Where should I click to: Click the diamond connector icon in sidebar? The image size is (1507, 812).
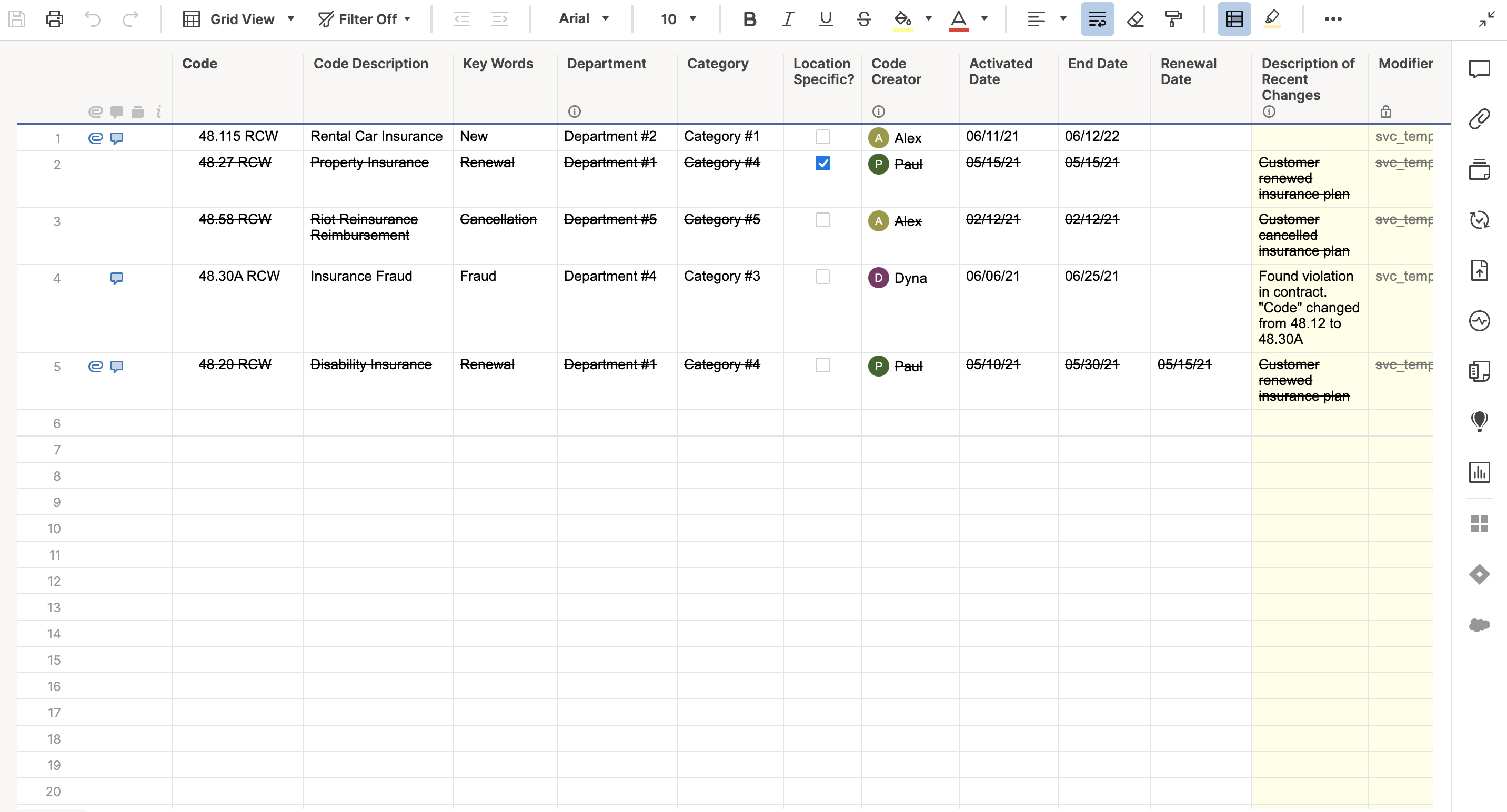point(1479,574)
